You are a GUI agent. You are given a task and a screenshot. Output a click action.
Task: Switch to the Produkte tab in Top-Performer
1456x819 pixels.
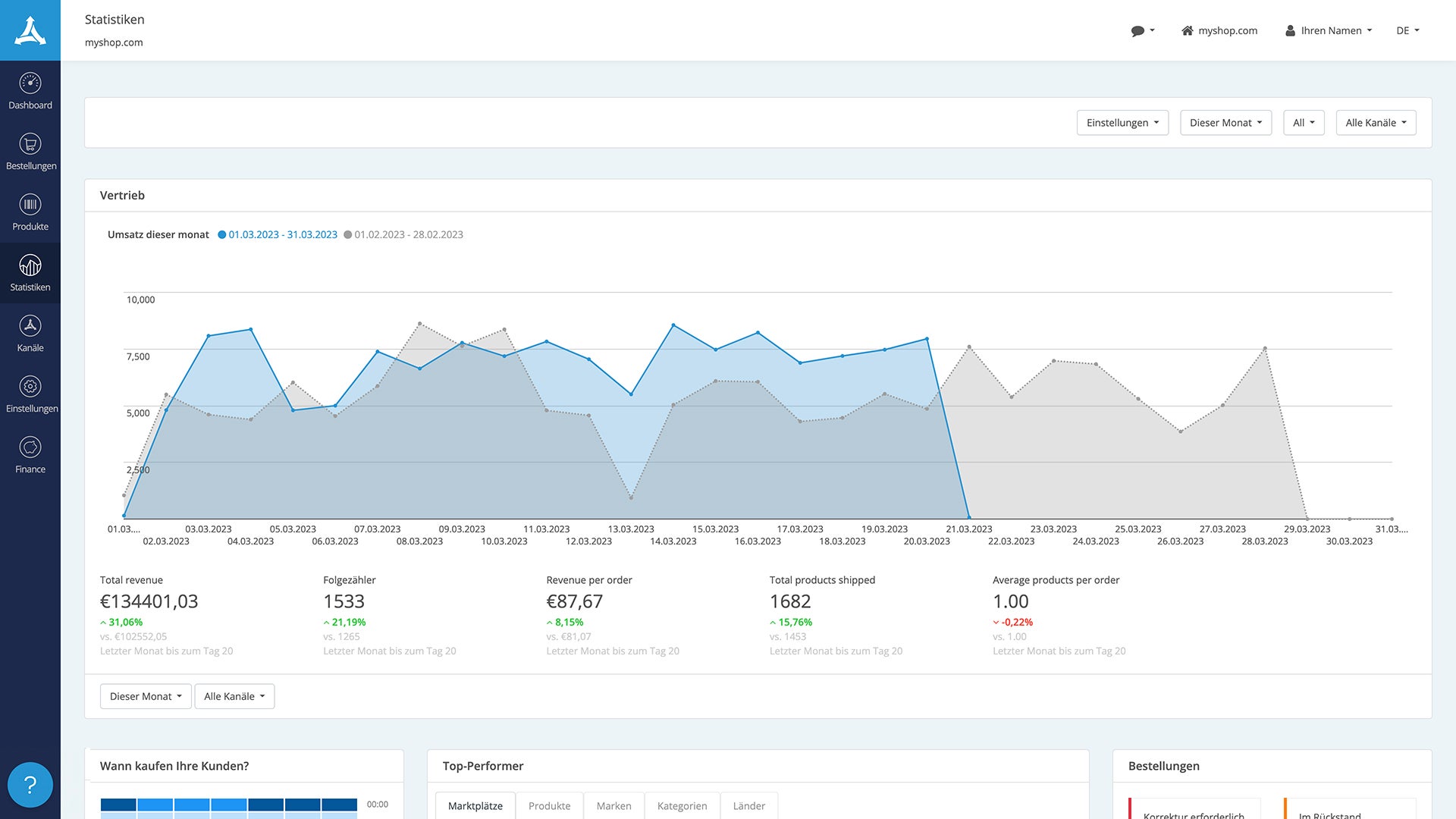[x=549, y=805]
